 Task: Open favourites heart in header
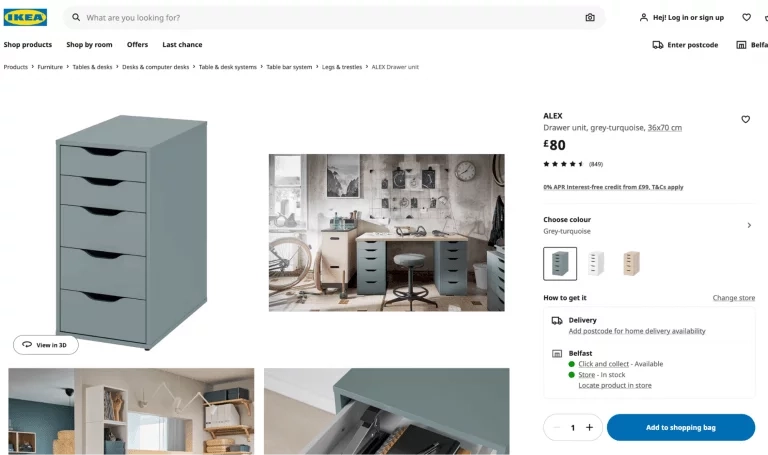746,18
